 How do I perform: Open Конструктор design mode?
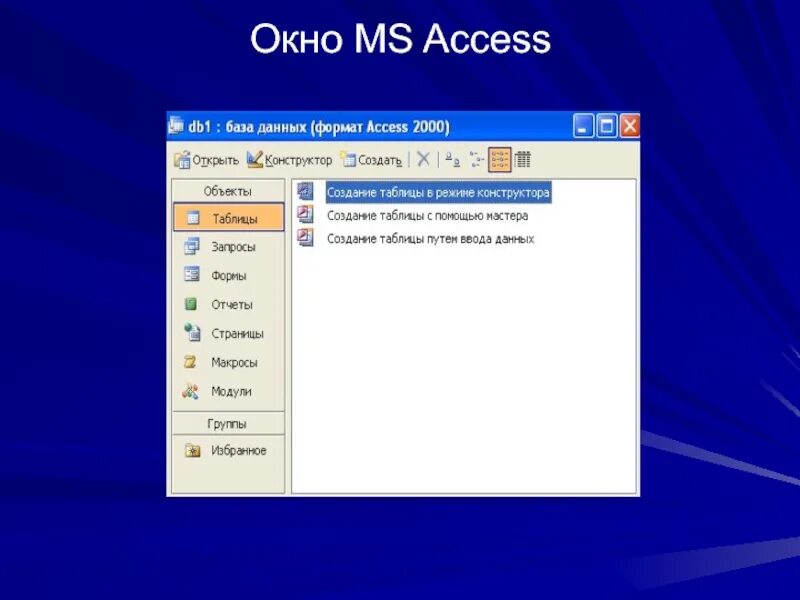tap(289, 160)
